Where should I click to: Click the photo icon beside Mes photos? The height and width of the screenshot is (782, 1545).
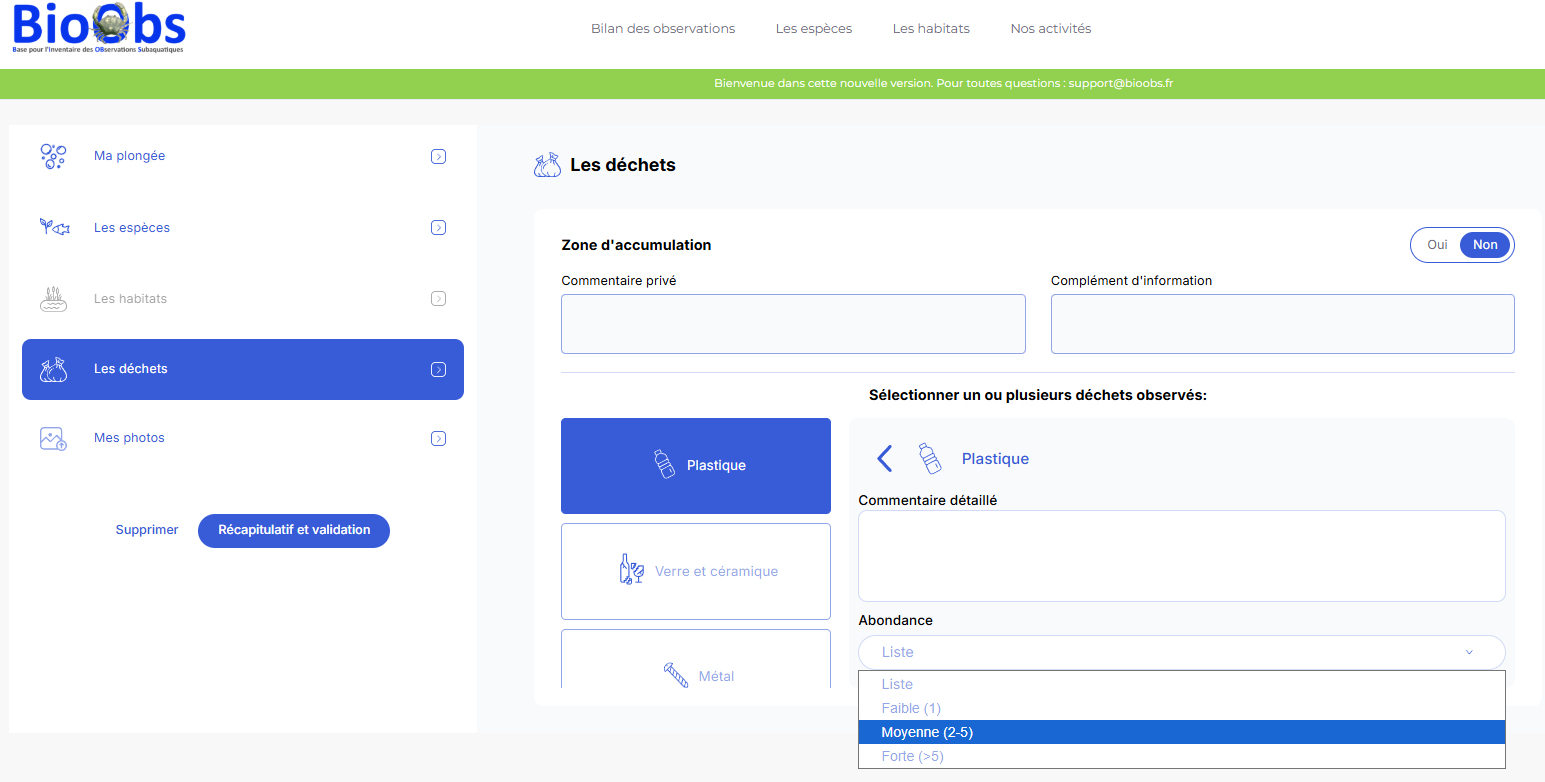(x=53, y=438)
